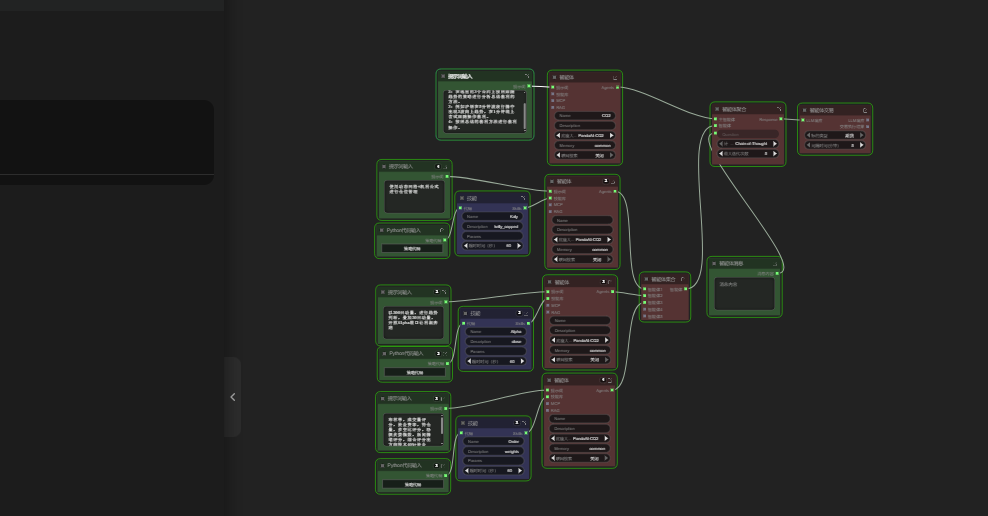Click the header dot icon of the CC2 agent node
988x516 pixels.
click(554, 77)
